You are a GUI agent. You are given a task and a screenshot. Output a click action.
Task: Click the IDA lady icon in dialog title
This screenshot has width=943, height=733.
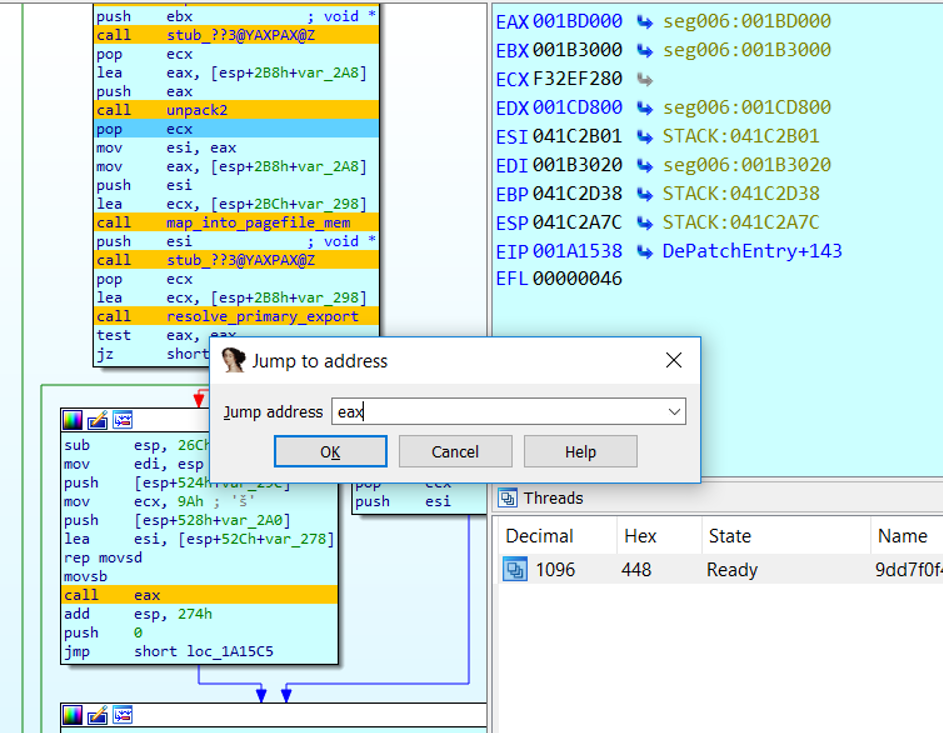233,360
